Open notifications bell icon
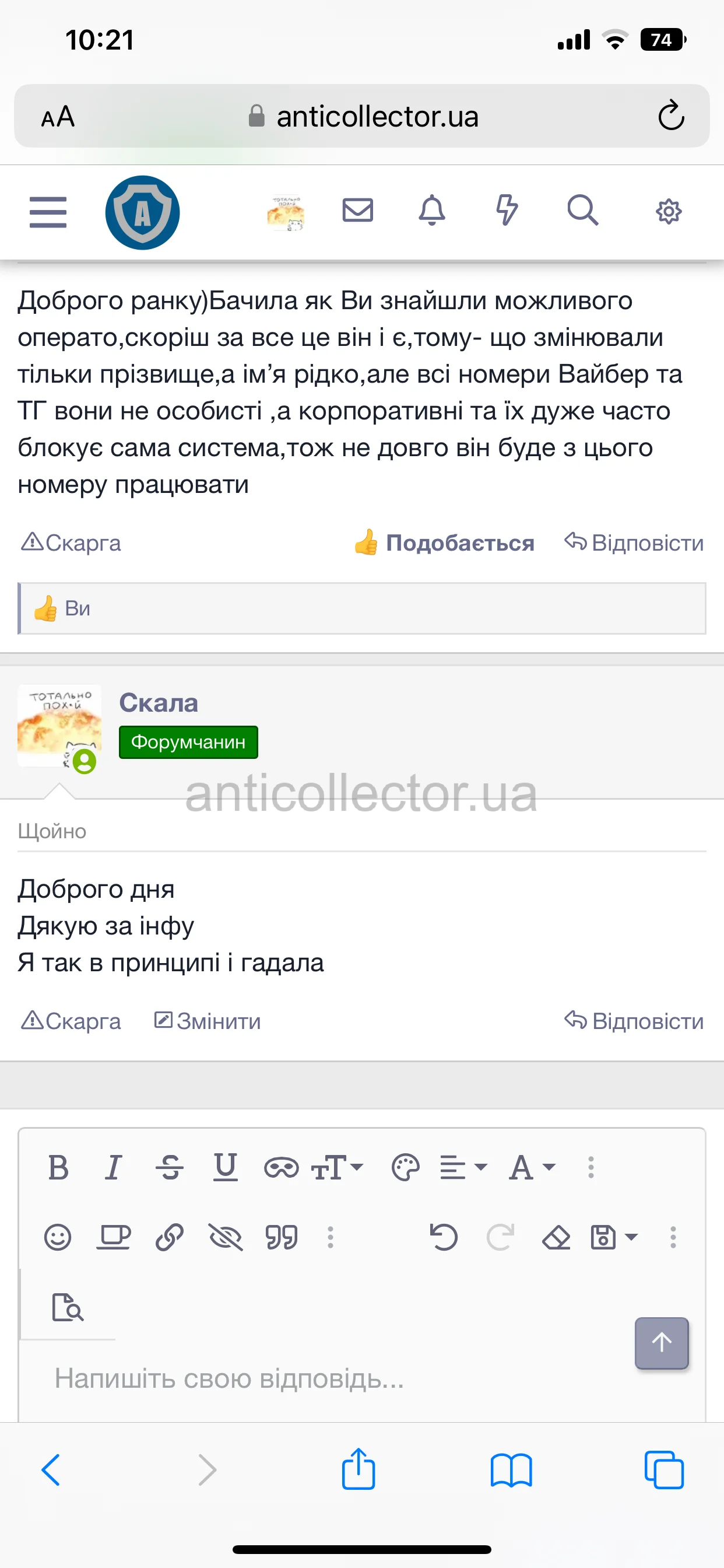 click(432, 211)
